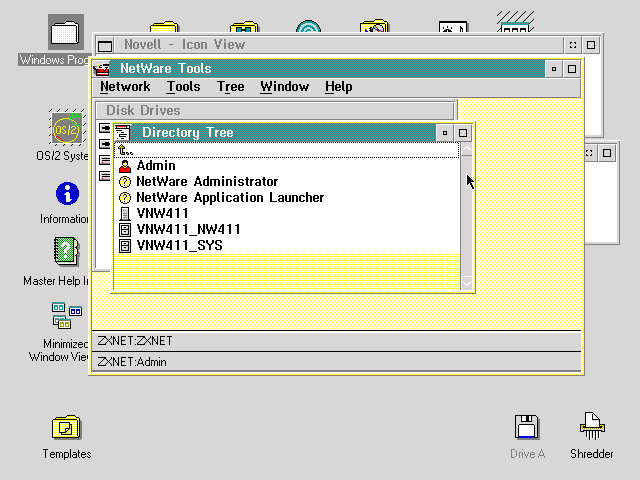
Task: Select the VNW411_NW411 label
Action: (x=188, y=229)
